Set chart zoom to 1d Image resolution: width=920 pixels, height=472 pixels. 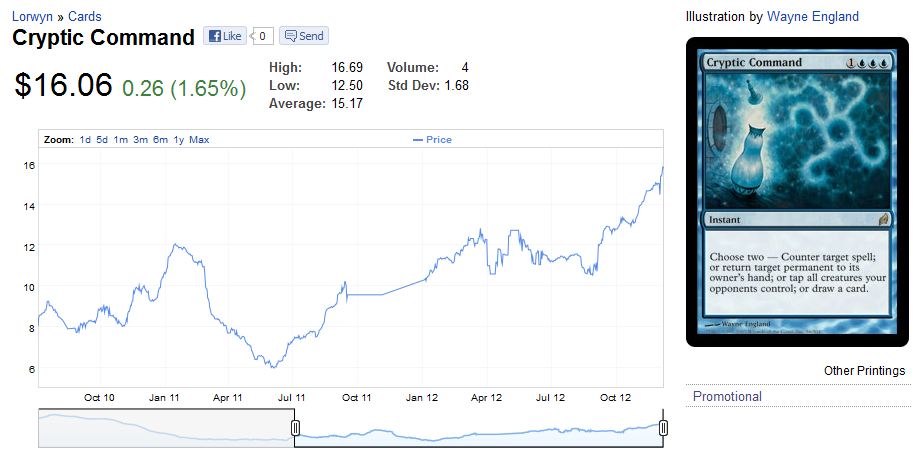[86, 140]
